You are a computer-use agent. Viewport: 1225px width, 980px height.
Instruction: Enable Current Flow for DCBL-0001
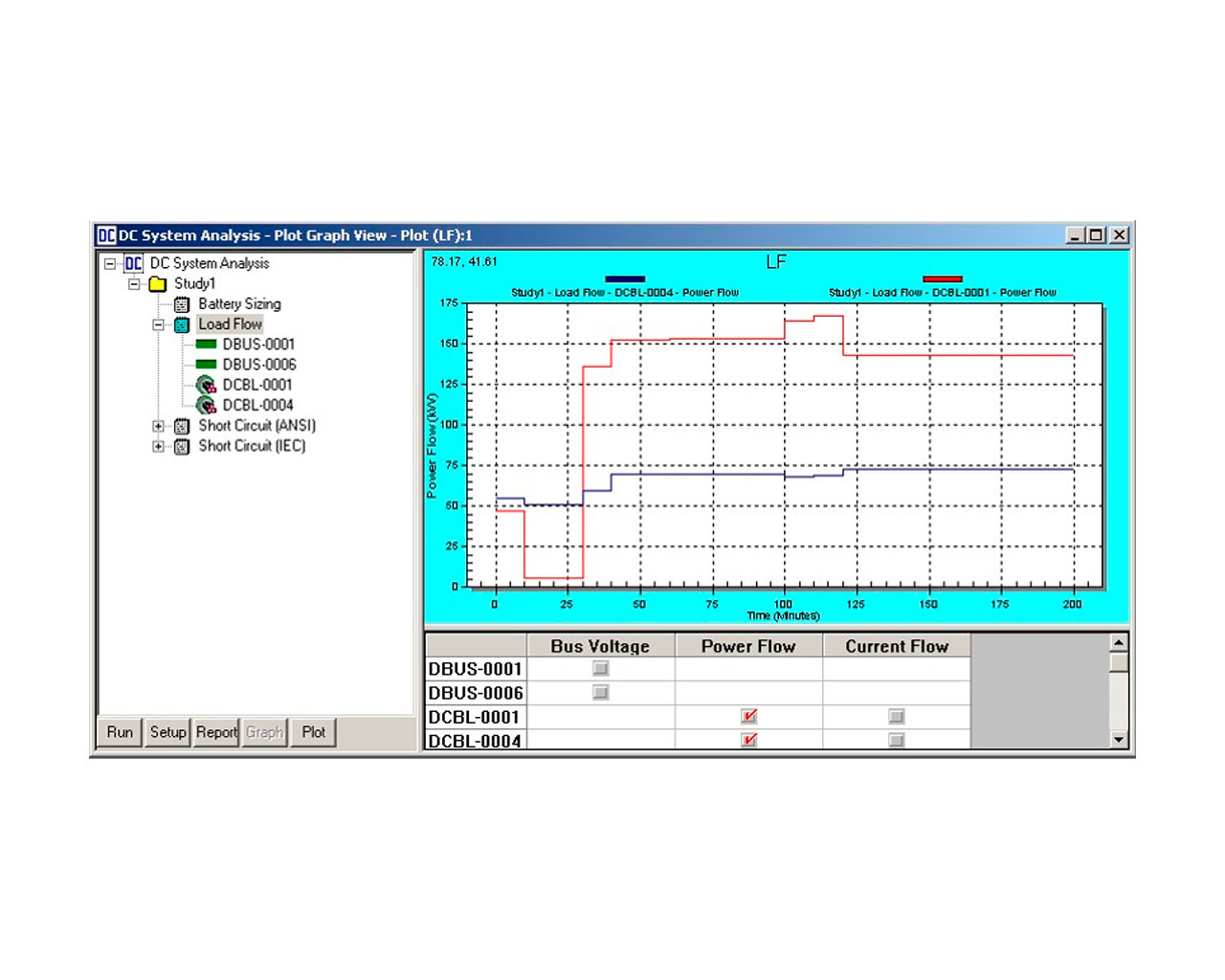click(897, 716)
